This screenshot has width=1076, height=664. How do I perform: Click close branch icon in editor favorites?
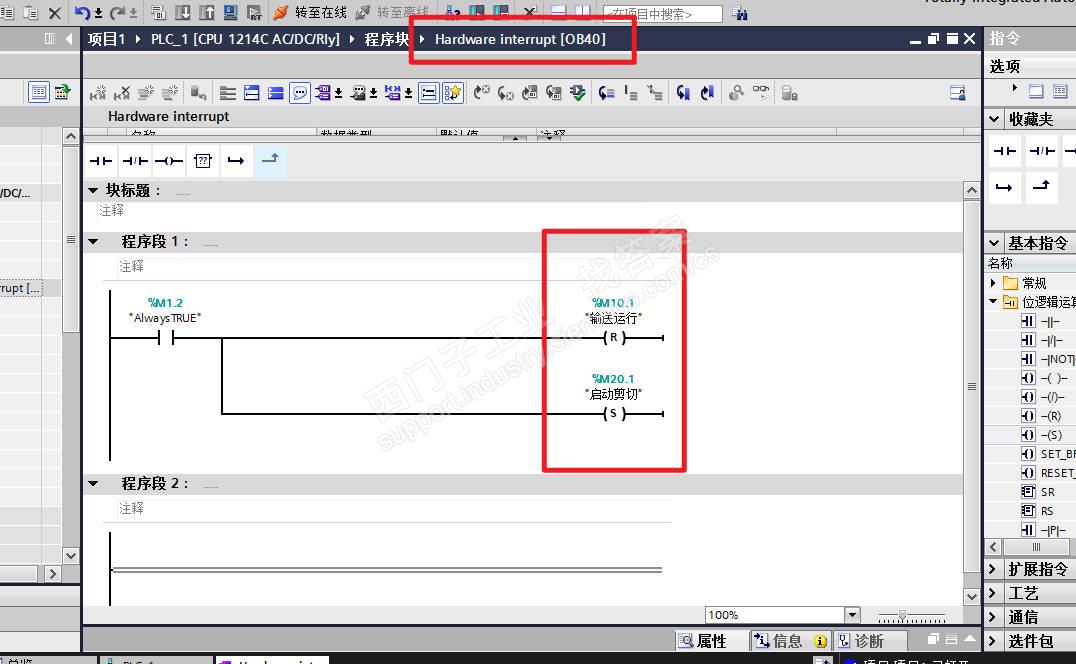point(270,160)
